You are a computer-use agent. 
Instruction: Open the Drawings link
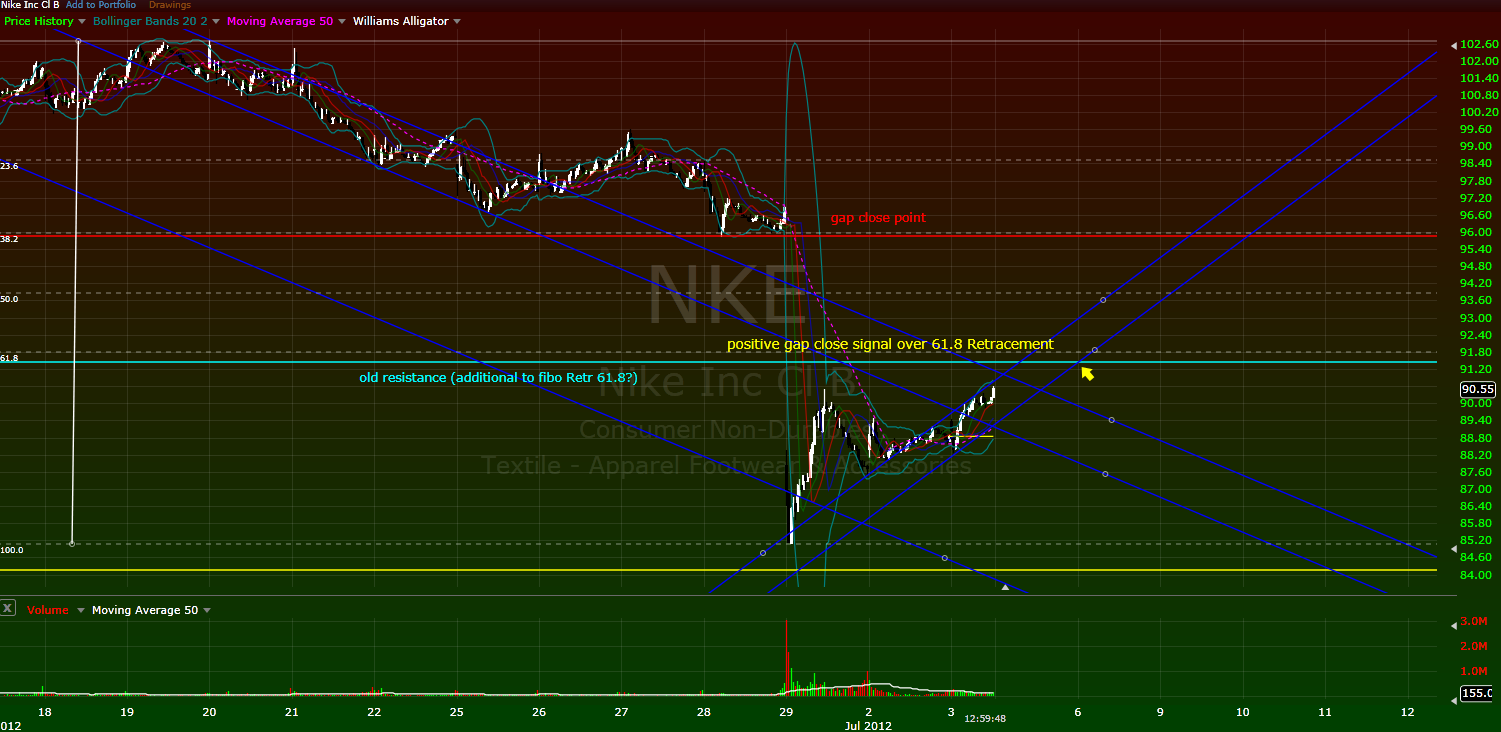point(169,5)
